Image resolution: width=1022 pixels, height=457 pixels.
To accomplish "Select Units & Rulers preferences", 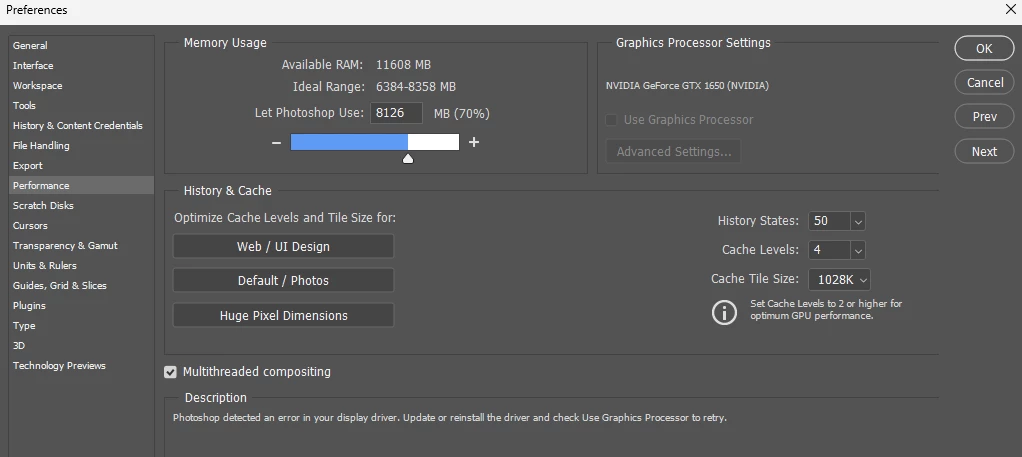I will pos(81,265).
